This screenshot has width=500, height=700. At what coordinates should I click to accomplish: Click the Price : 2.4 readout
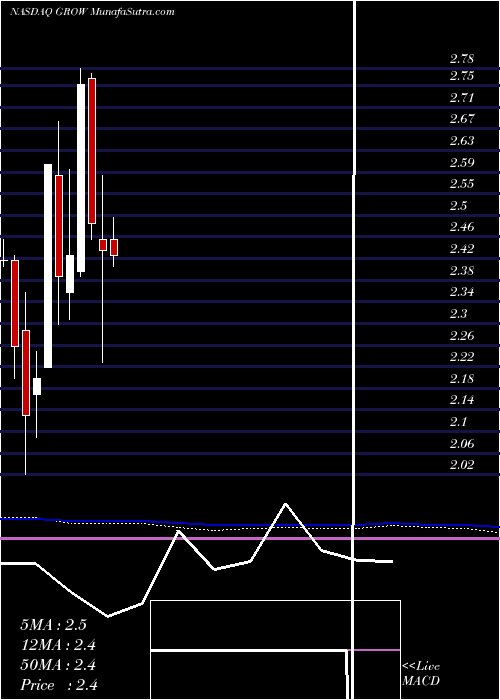[x=59, y=685]
